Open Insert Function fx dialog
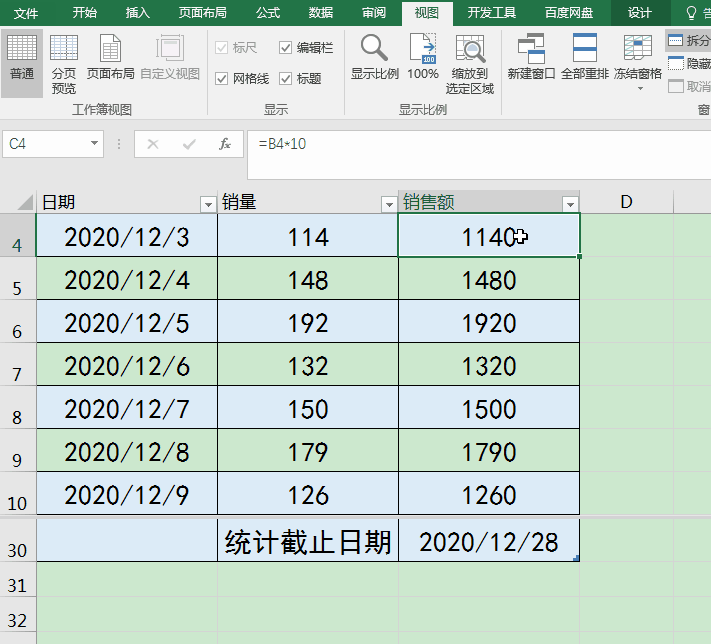The image size is (711, 644). pos(224,144)
